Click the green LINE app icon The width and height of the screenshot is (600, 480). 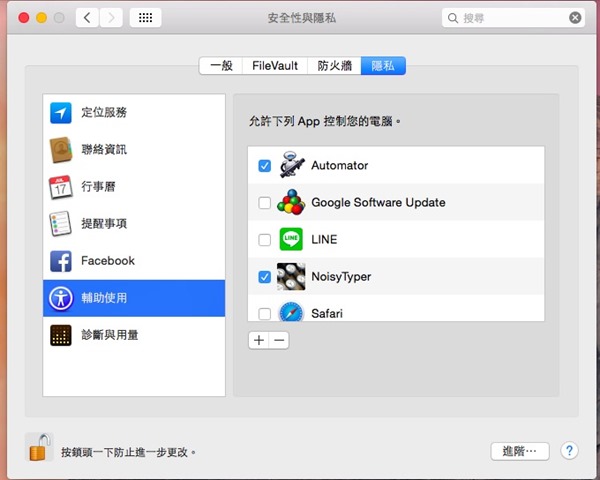[x=291, y=239]
